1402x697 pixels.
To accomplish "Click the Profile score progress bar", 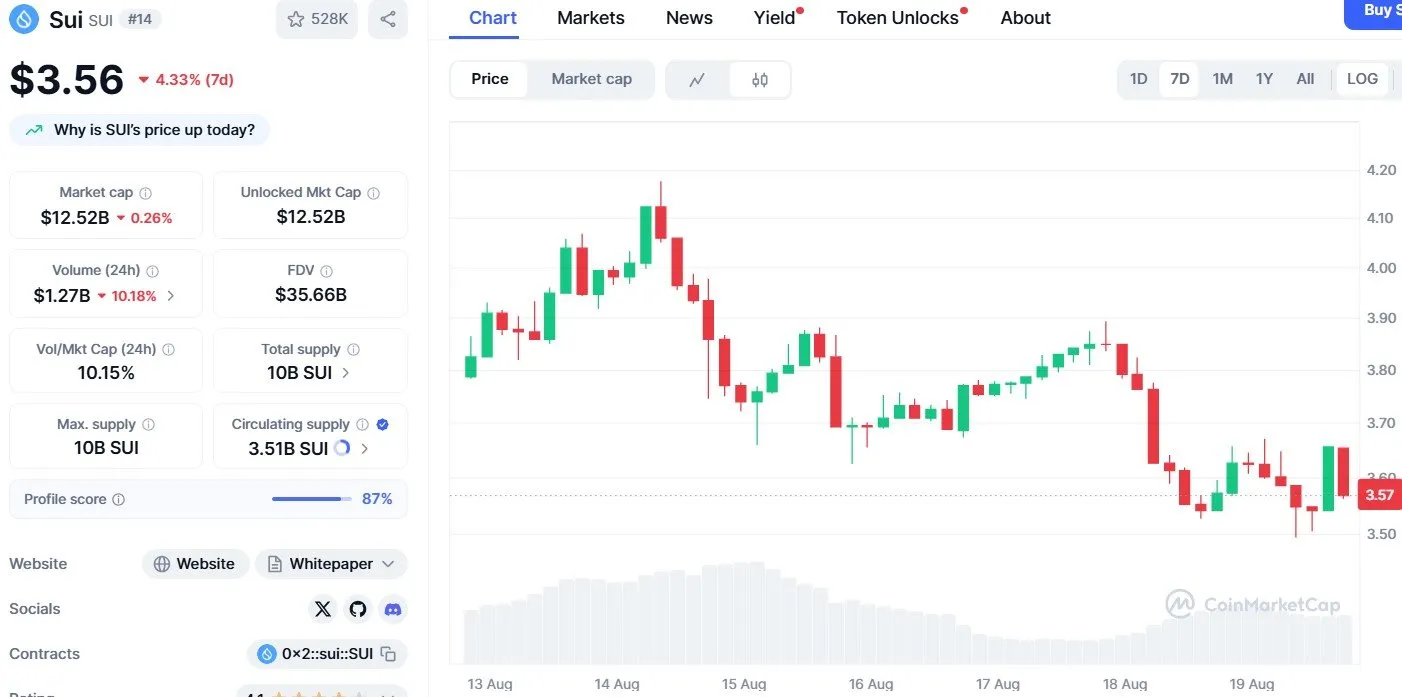I will pyautogui.click(x=308, y=498).
